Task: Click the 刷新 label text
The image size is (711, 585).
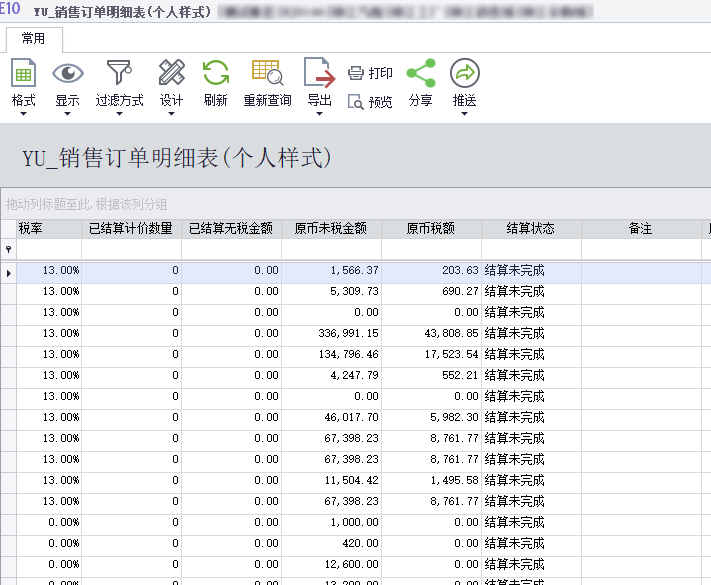Action: [215, 100]
